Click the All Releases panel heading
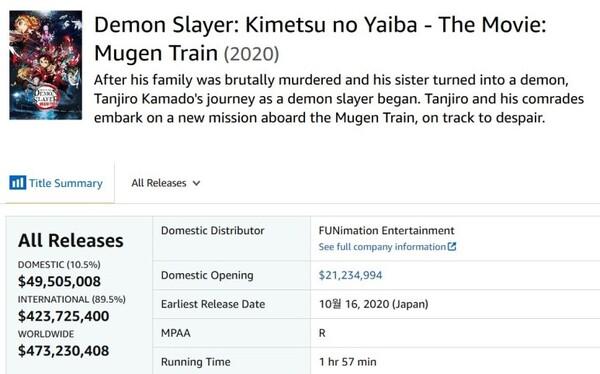600x374 pixels. click(x=71, y=240)
